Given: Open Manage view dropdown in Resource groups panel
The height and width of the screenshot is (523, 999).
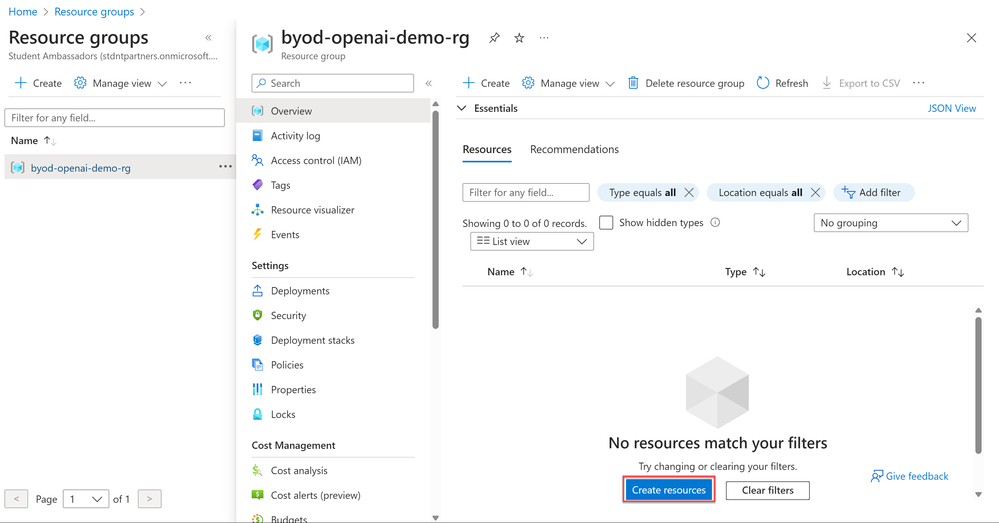Looking at the screenshot, I should (x=120, y=83).
